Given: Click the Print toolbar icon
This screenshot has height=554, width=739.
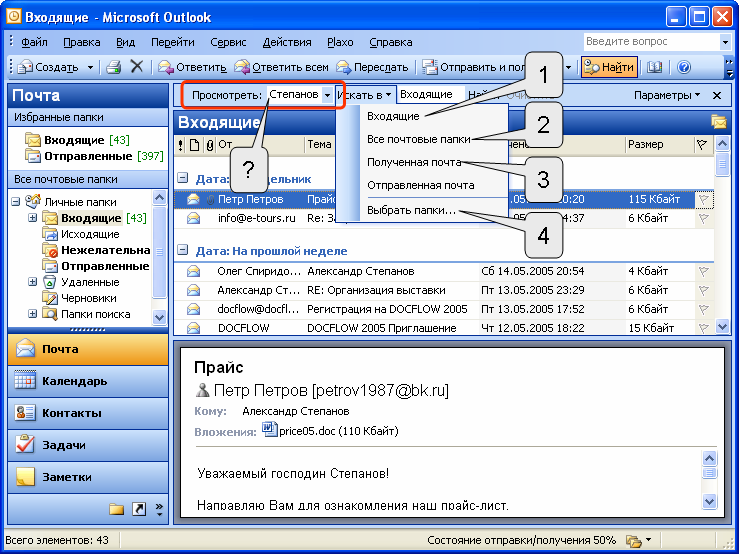Looking at the screenshot, I should [x=114, y=67].
